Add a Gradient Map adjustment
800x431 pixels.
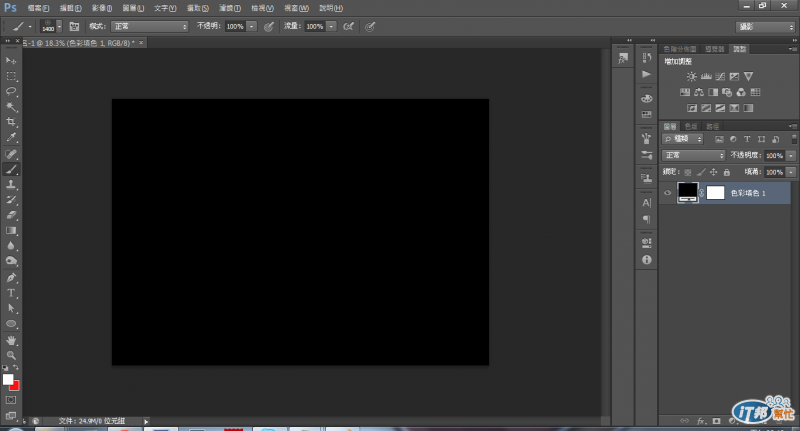coord(748,108)
